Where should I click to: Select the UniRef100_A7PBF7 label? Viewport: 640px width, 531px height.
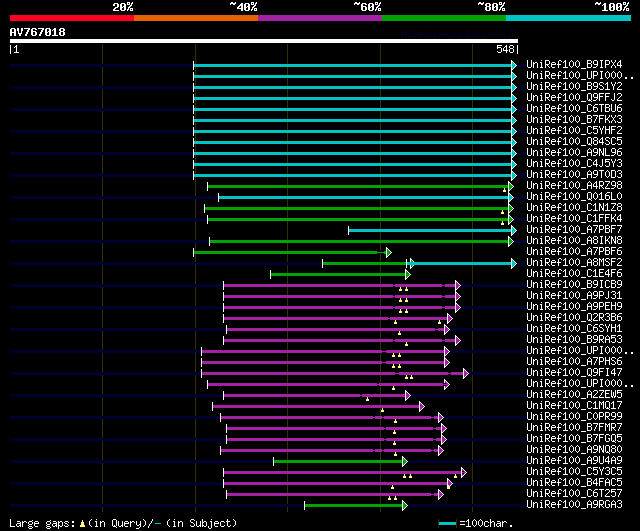tap(574, 230)
